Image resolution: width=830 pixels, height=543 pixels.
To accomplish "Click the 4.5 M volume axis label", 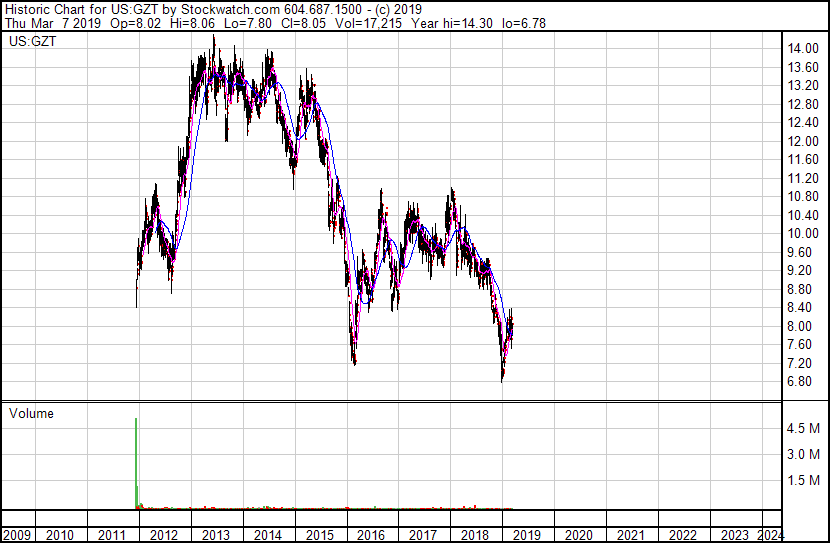I will point(803,428).
